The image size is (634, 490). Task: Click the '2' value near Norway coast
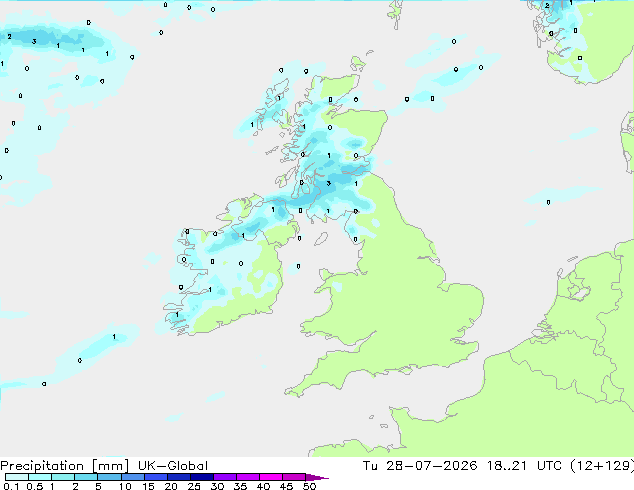click(x=547, y=6)
